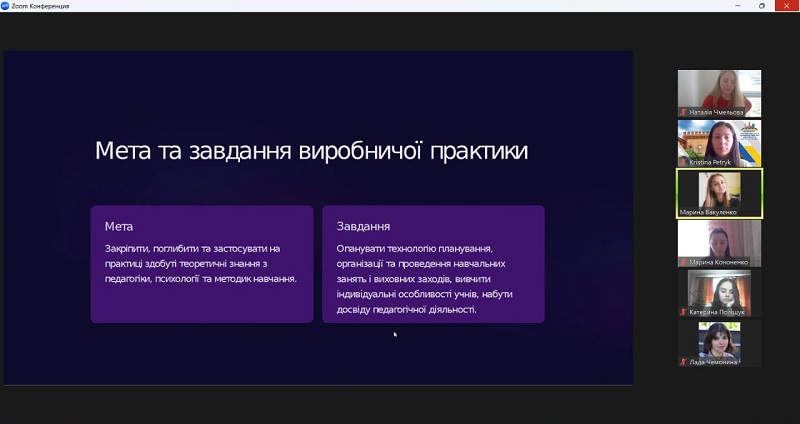The width and height of the screenshot is (800, 424).
Task: Click Kristina Petryk's muted microphone icon
Action: pos(684,162)
